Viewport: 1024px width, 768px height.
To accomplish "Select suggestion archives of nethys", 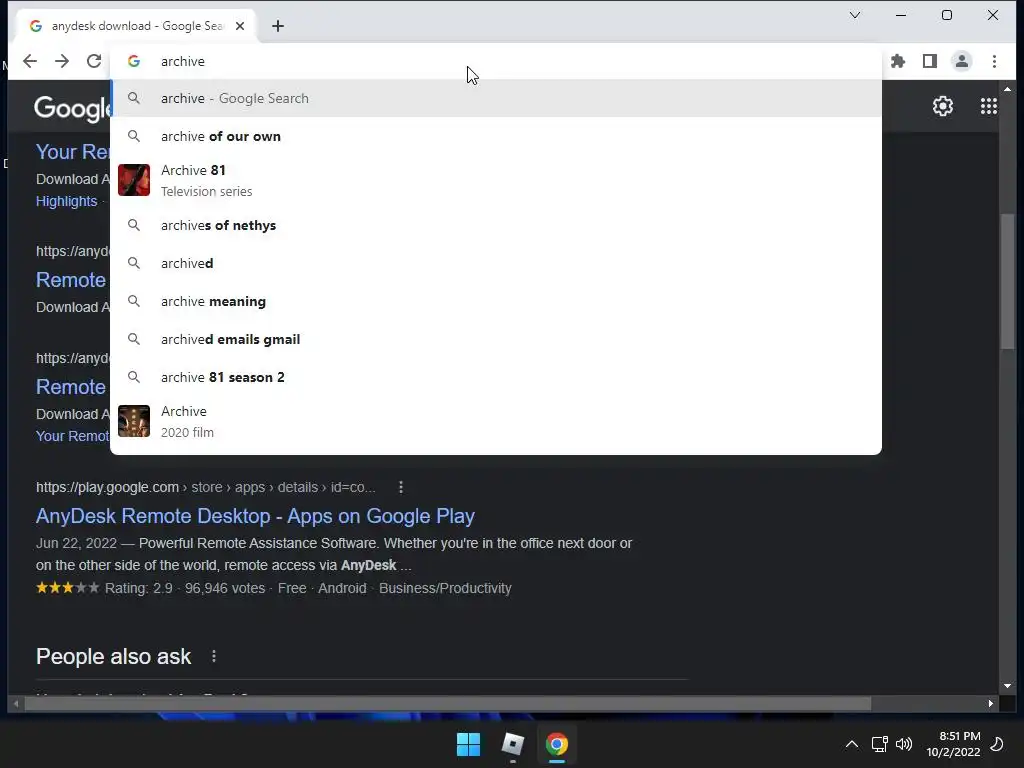I will (496, 225).
